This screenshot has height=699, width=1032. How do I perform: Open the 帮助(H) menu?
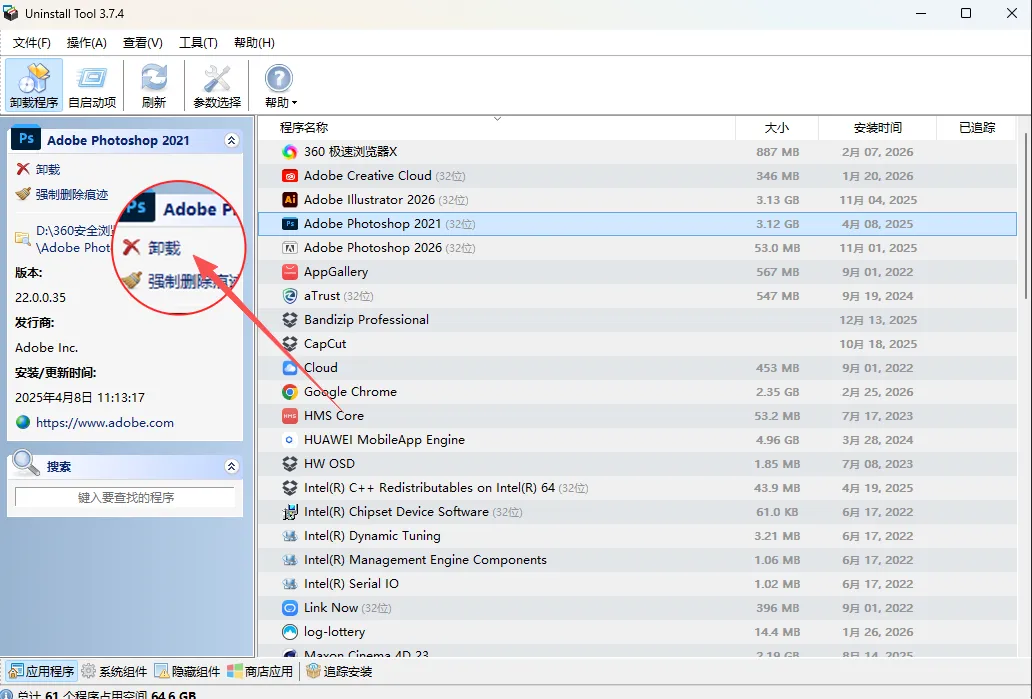[x=254, y=43]
